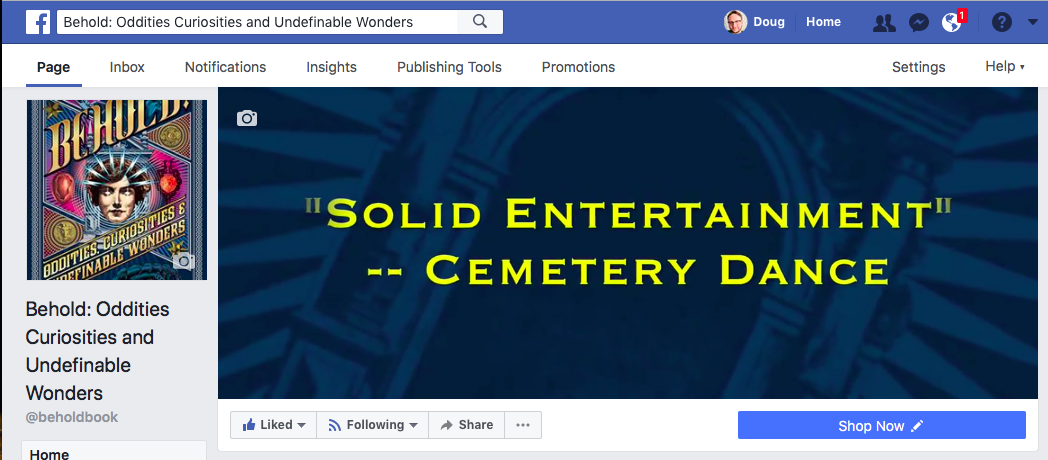This screenshot has width=1048, height=460.
Task: Click the search magnifier button
Action: (480, 22)
